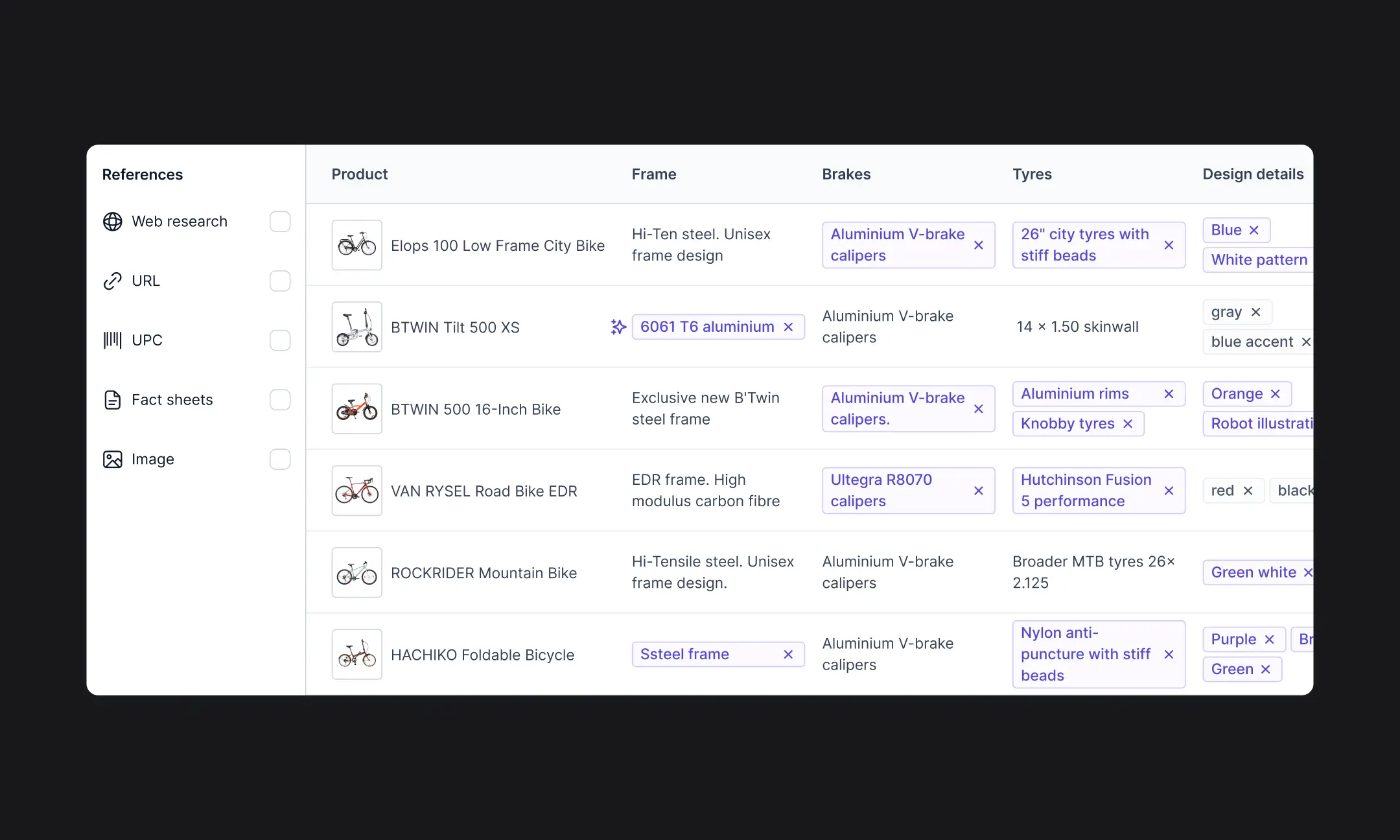Click the Broader MTB tyres 26×2.125 cell

click(1094, 572)
